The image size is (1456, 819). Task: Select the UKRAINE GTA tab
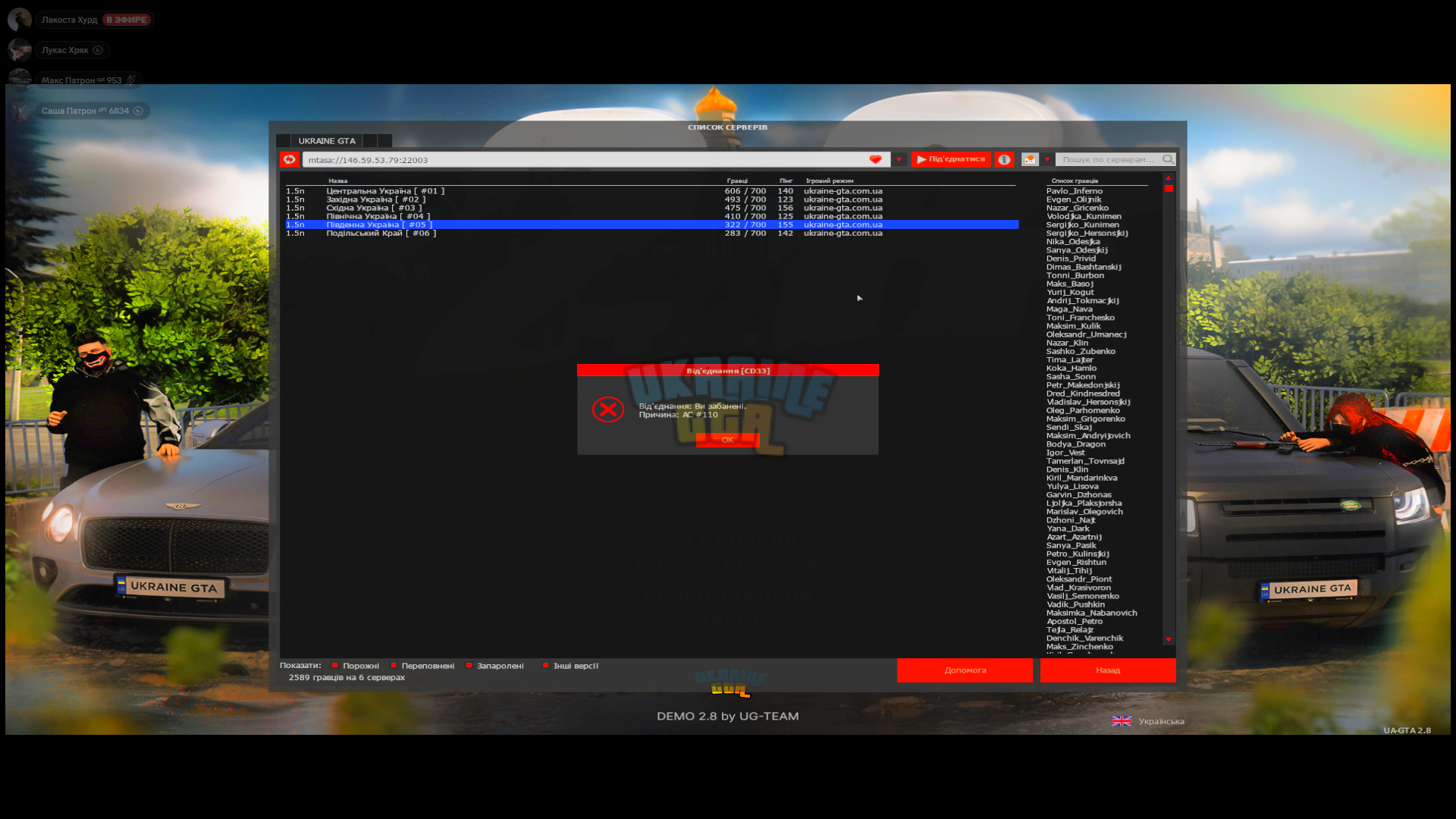(326, 141)
